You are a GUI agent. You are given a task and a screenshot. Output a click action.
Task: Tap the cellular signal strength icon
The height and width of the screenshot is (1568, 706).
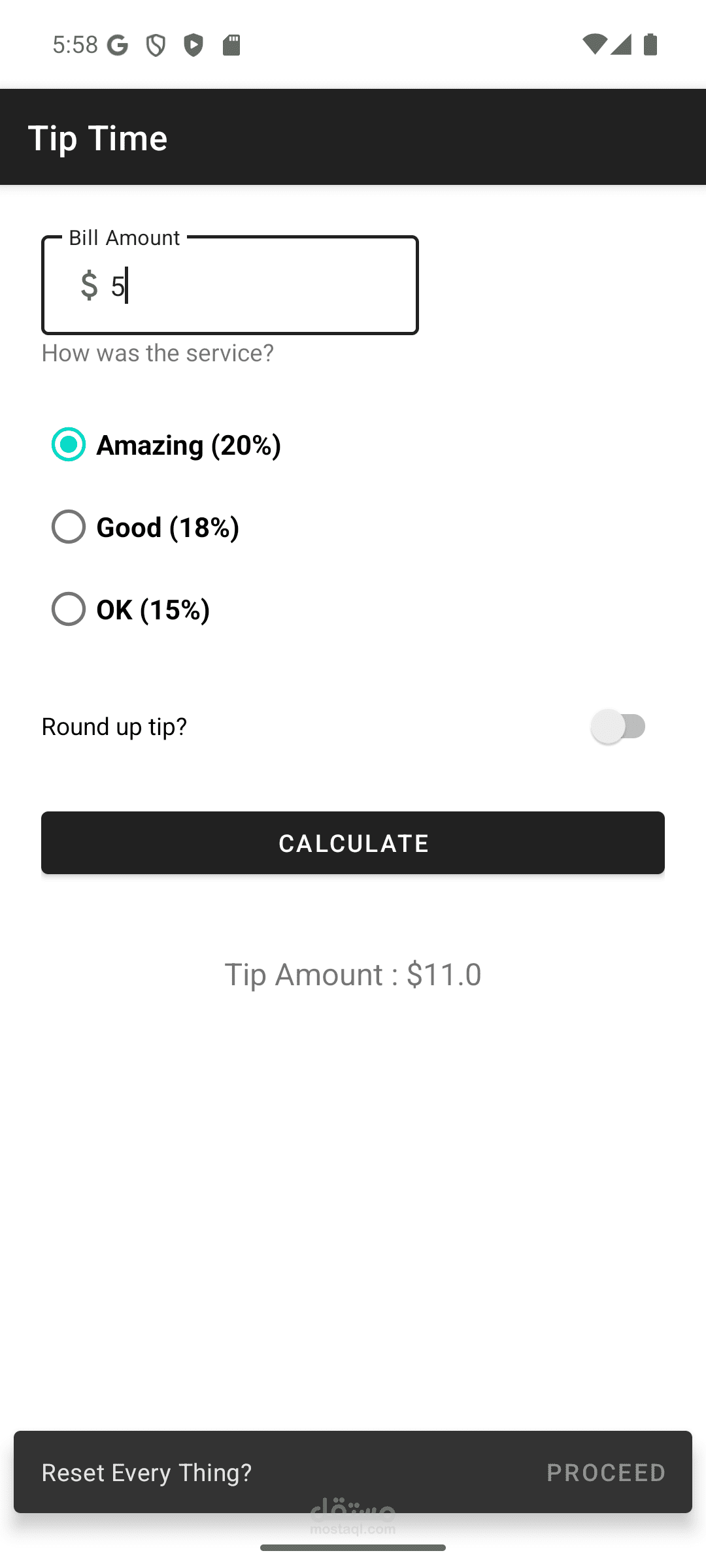click(621, 44)
